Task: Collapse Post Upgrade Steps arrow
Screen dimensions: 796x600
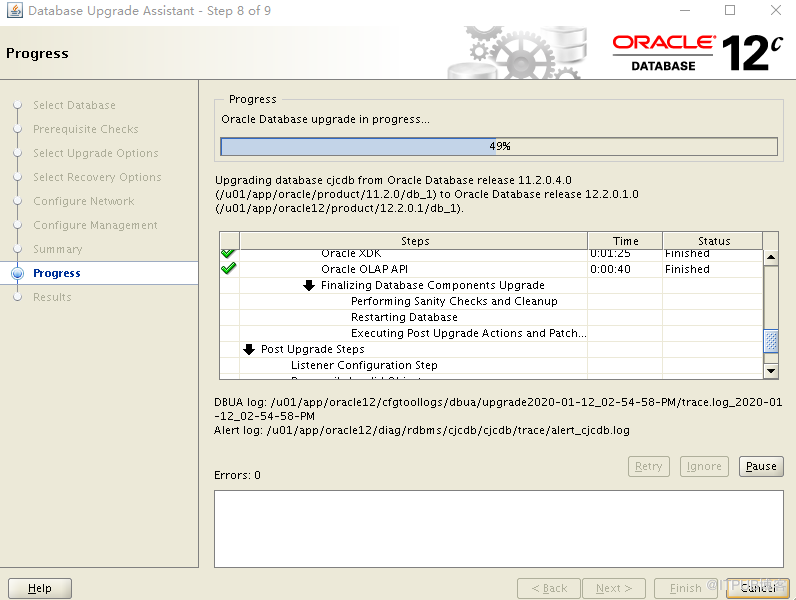Action: coord(249,349)
